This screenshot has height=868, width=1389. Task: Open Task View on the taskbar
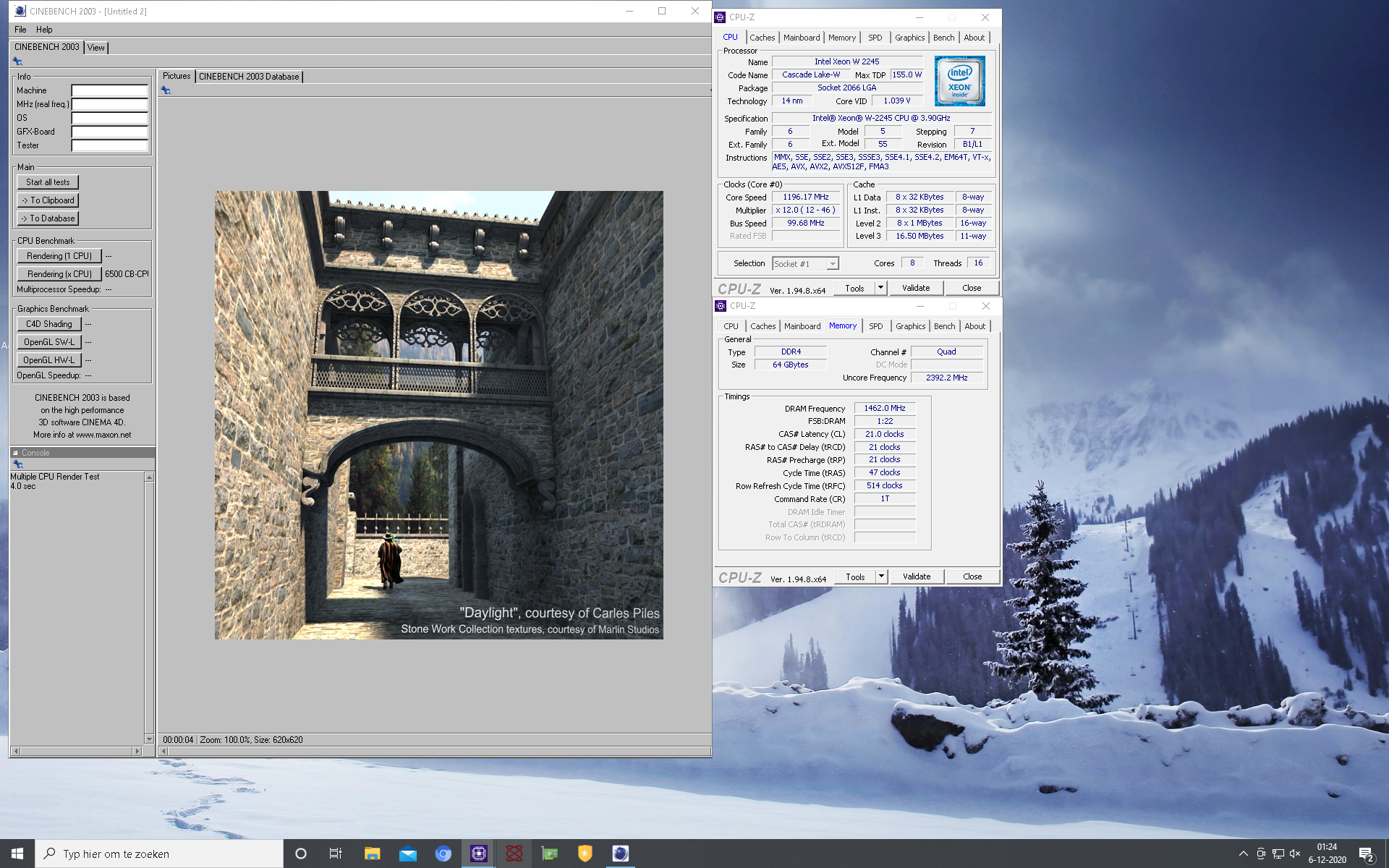(x=336, y=854)
